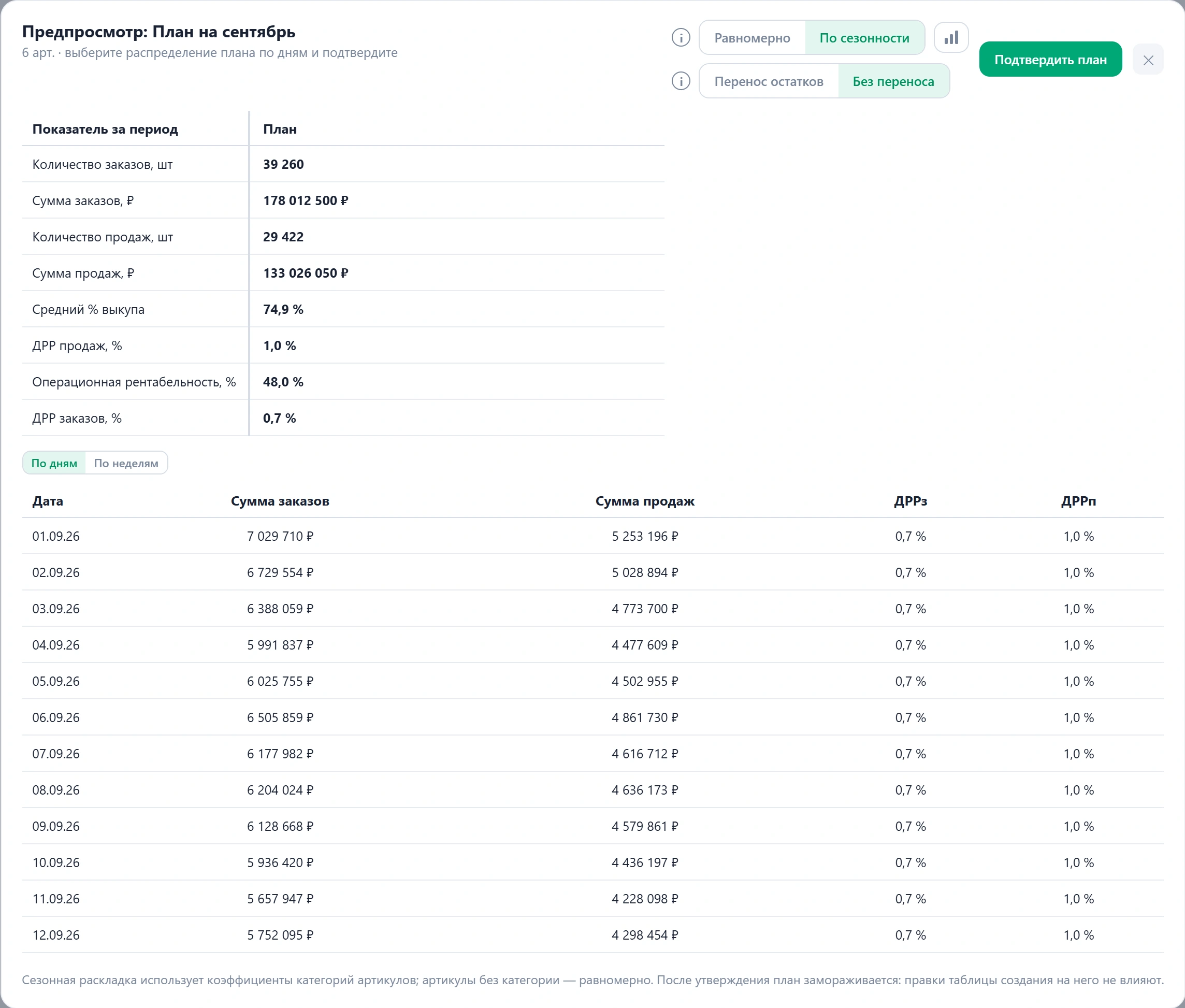Click order sum 5 991 837 ₽
1185x1008 pixels.
pos(280,645)
